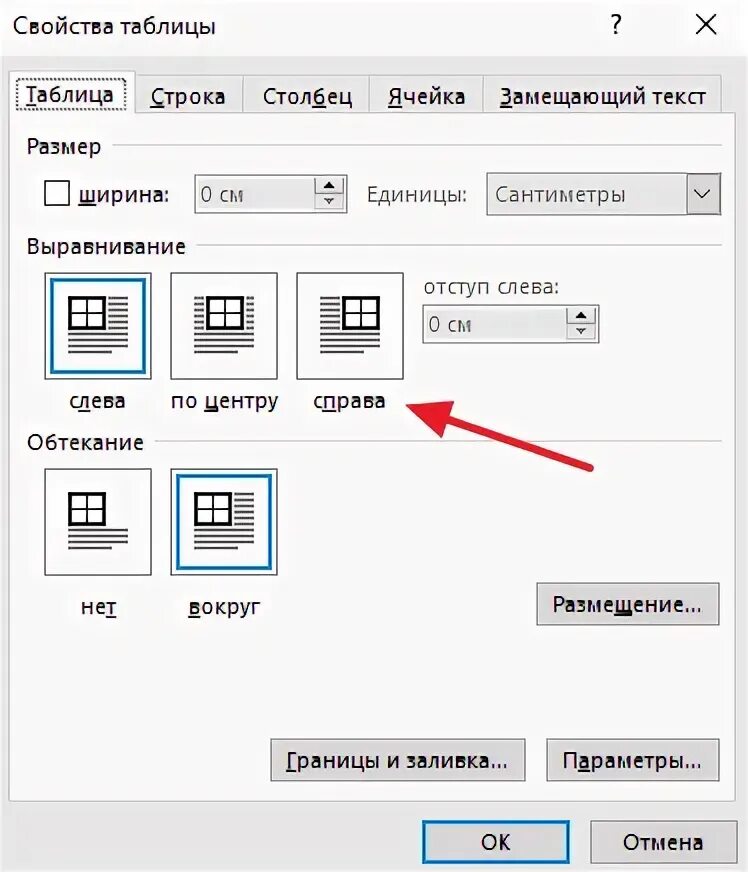Select «вокруг» text wrapping icon
This screenshot has height=872, width=748.
[224, 522]
